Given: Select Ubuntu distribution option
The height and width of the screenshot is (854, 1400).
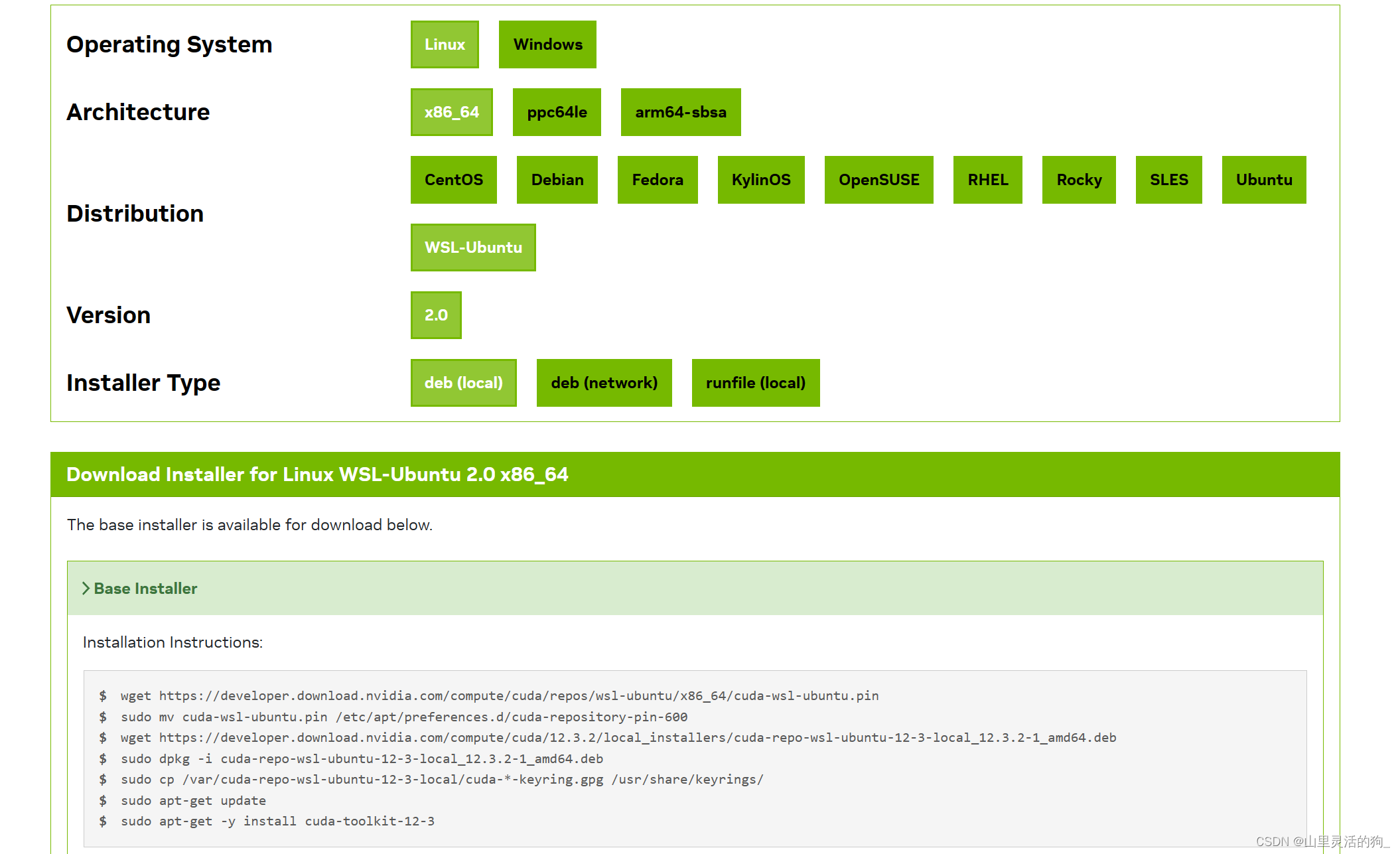Looking at the screenshot, I should coord(1262,180).
